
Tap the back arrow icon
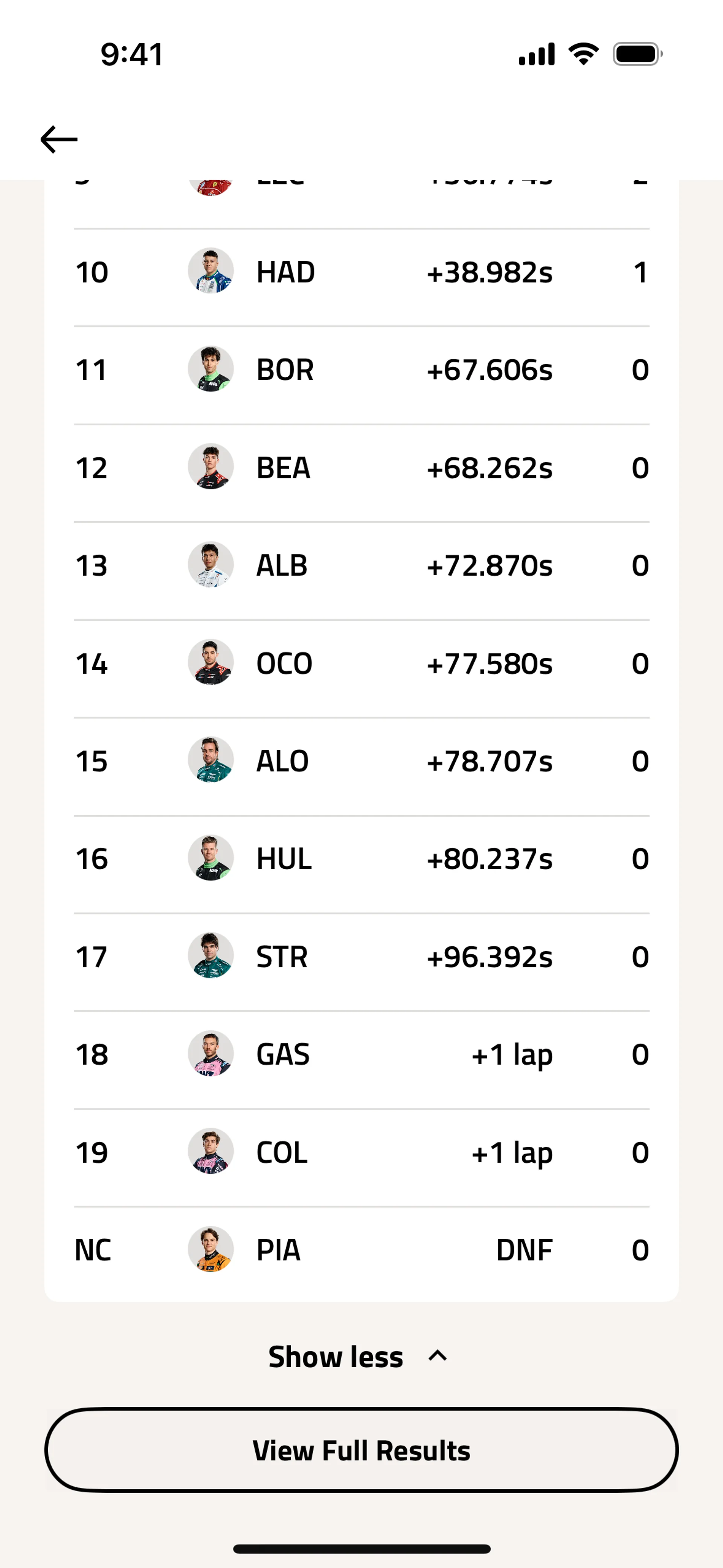pyautogui.click(x=59, y=139)
